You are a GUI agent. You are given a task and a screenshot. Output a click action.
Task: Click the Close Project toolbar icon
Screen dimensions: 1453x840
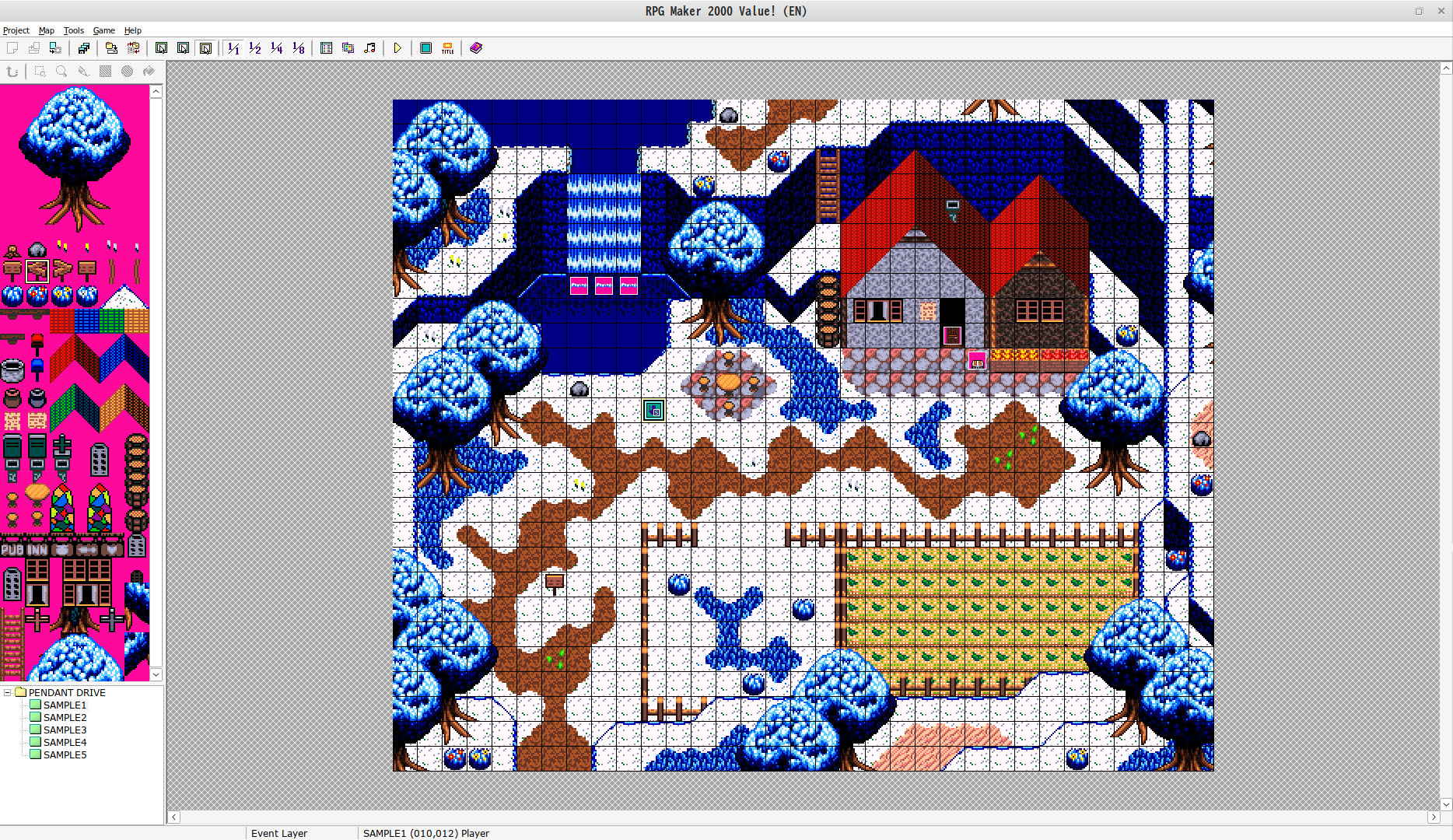(55, 48)
